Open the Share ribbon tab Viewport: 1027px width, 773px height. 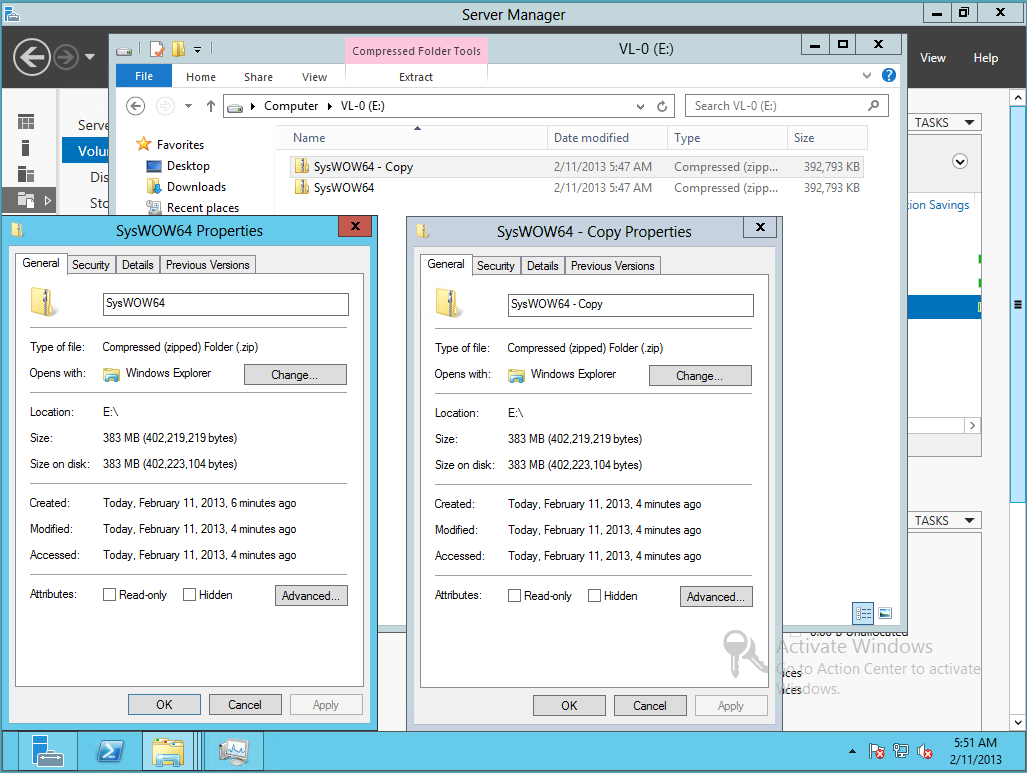(x=258, y=77)
